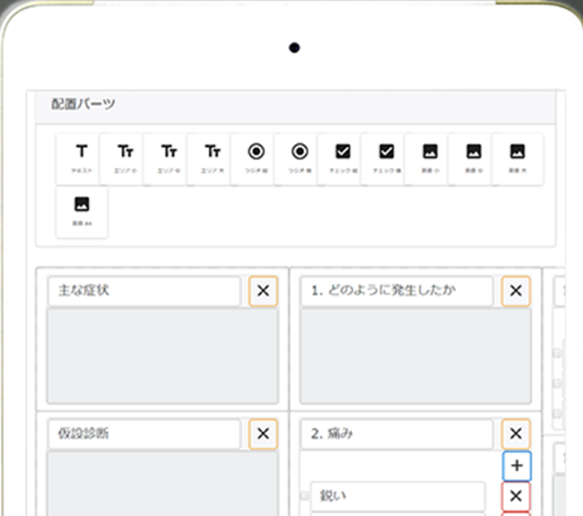Add the エリア大 large text area part
Screen dimensions: 583x516
tap(213, 159)
